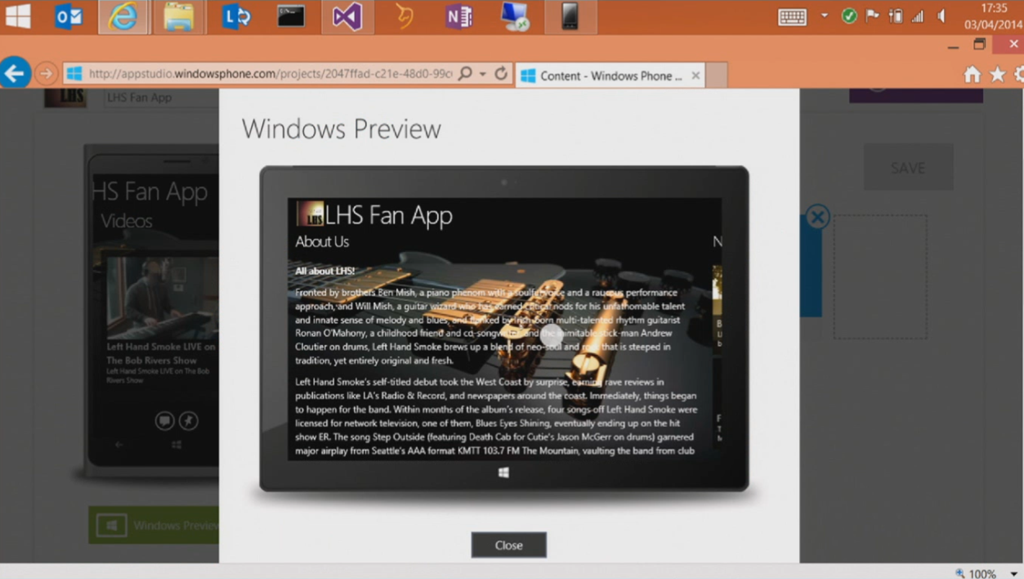Open a new browser tab
The height and width of the screenshot is (579, 1024).
click(x=716, y=76)
